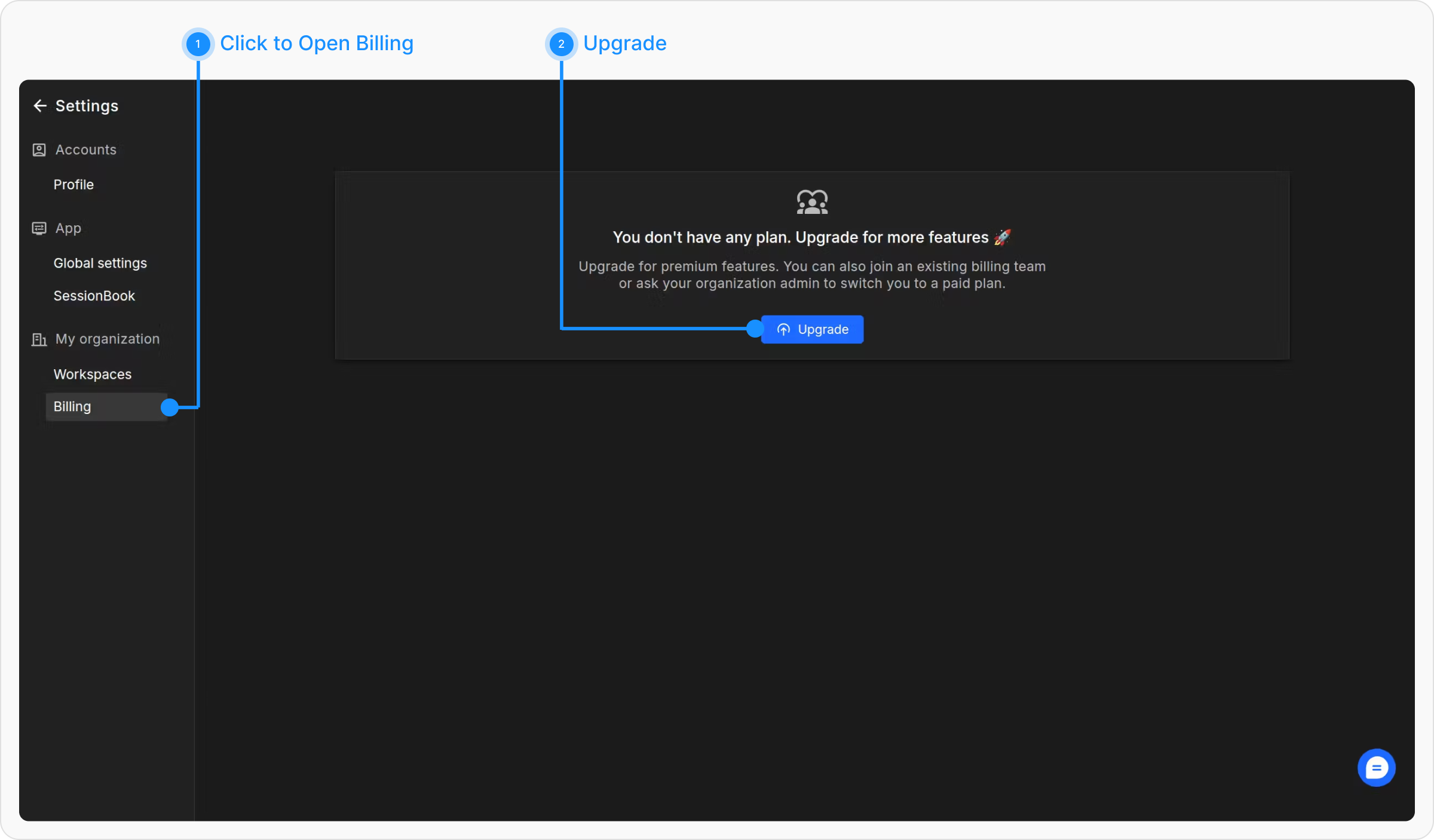Open the Profile settings page
Screen dimensions: 1434x840
73,185
